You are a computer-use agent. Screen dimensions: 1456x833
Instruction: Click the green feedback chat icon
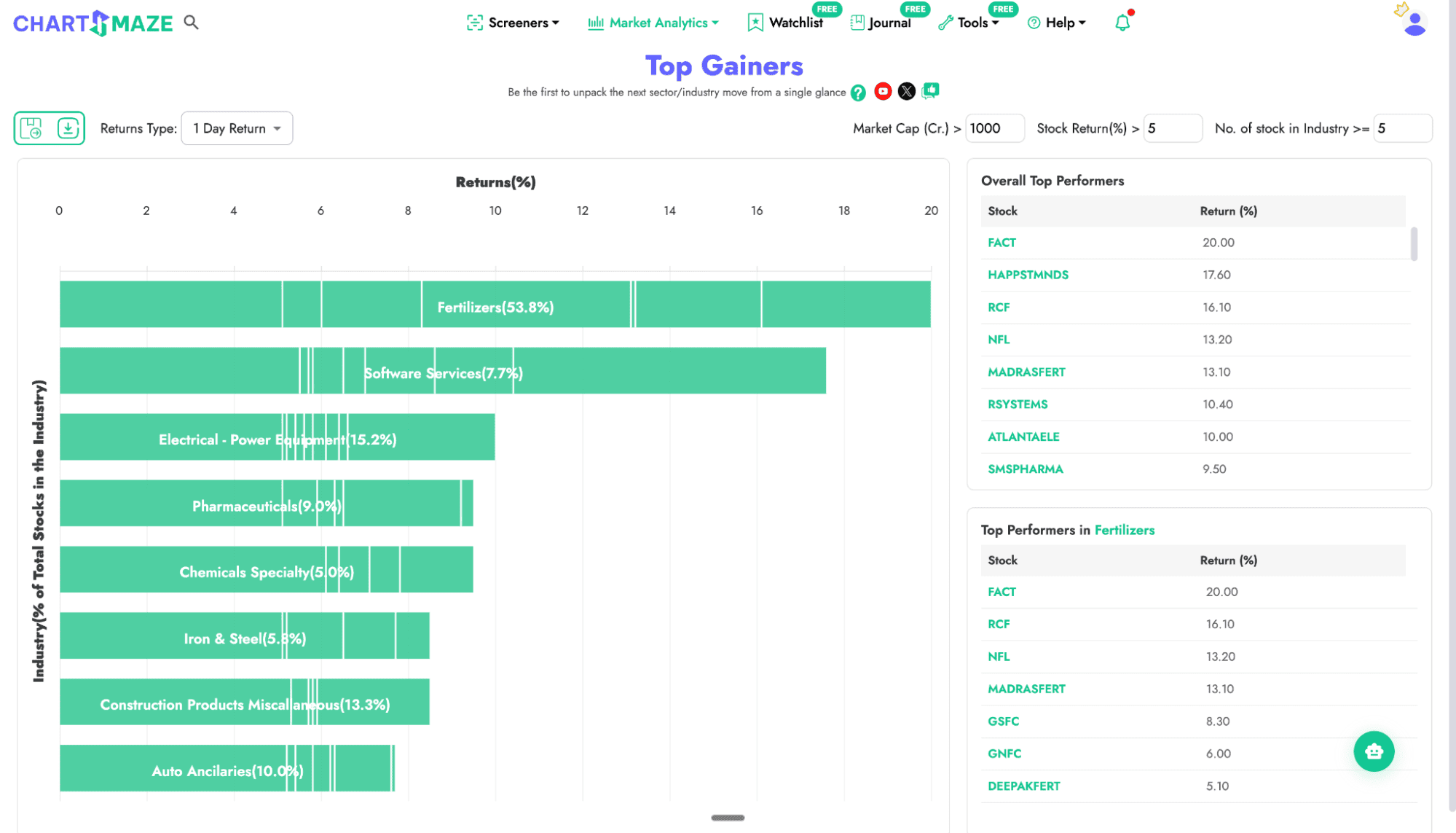pos(931,91)
